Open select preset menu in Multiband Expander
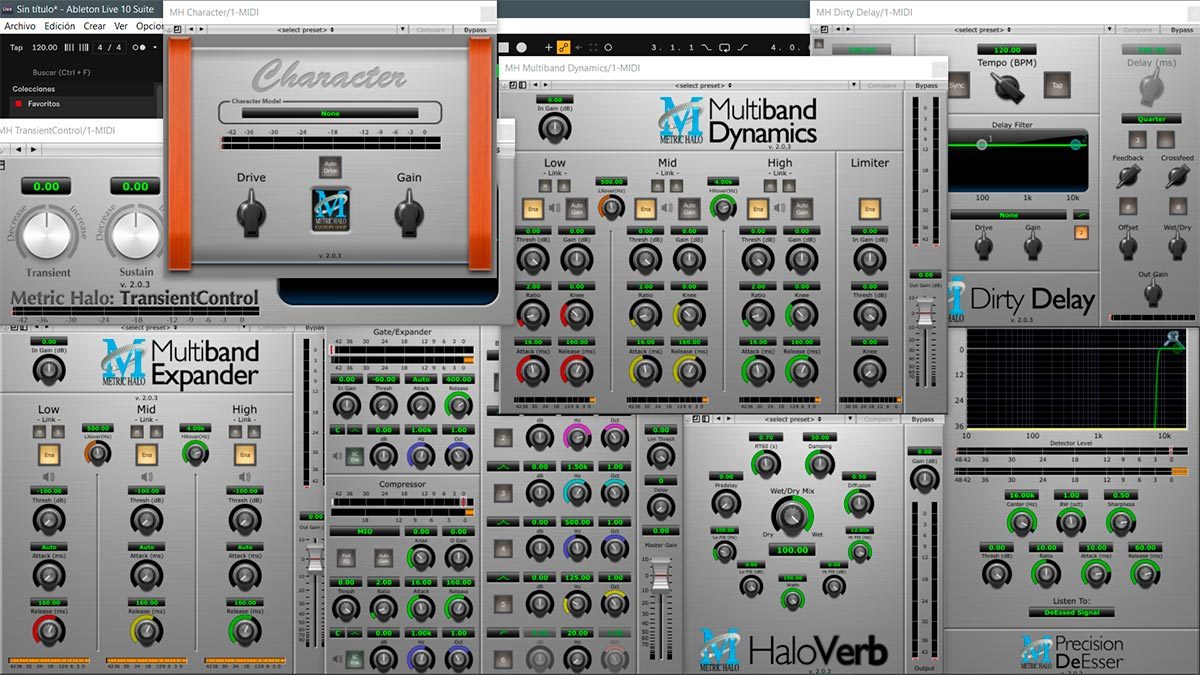The height and width of the screenshot is (675, 1200). pos(147,328)
